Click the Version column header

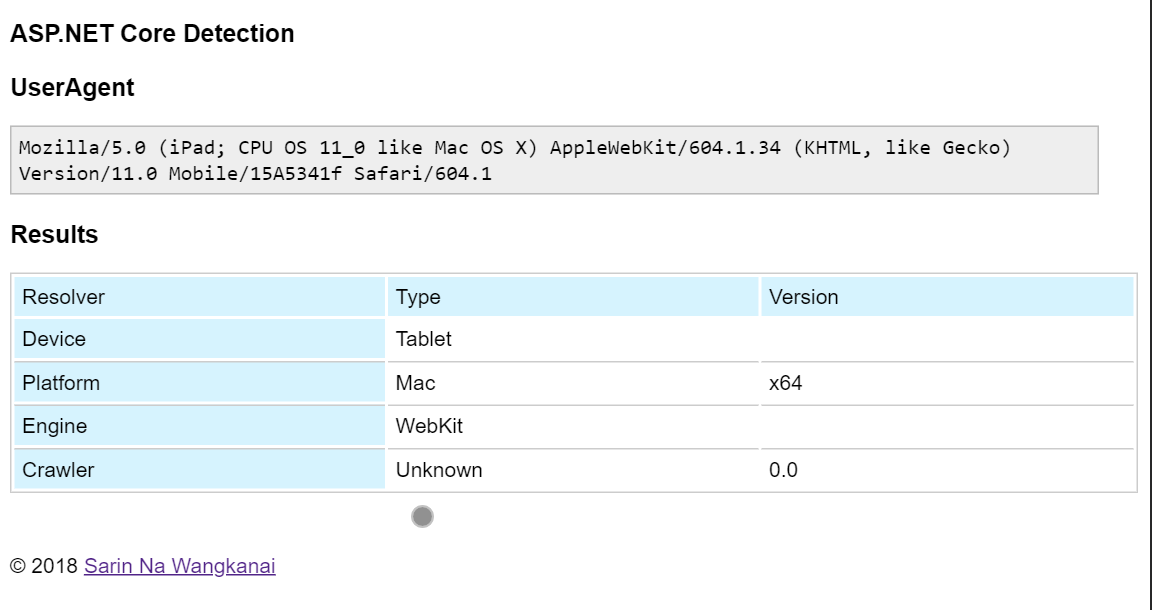click(x=789, y=297)
